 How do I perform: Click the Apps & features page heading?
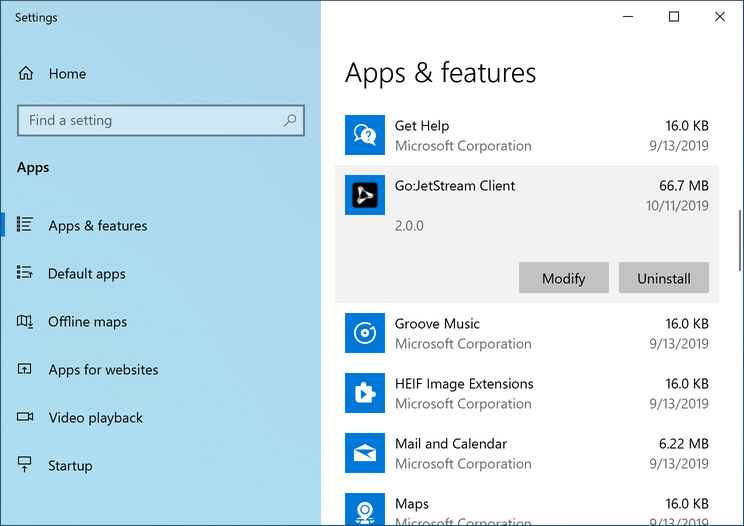(x=440, y=73)
